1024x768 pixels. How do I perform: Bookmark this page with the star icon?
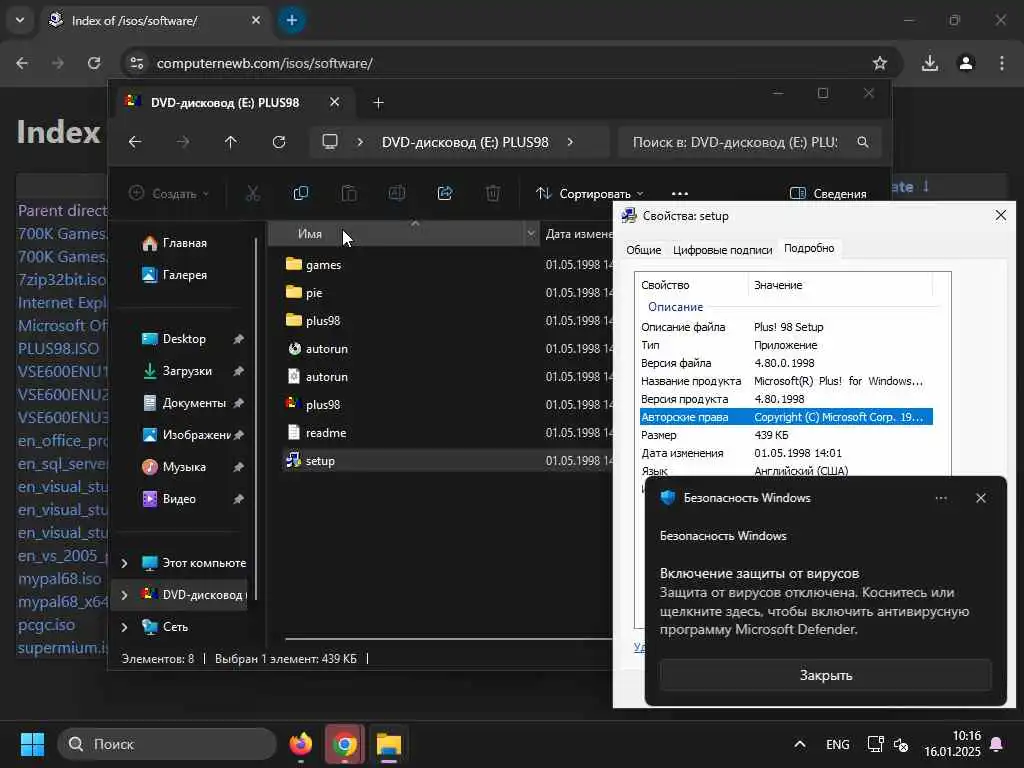(x=880, y=63)
